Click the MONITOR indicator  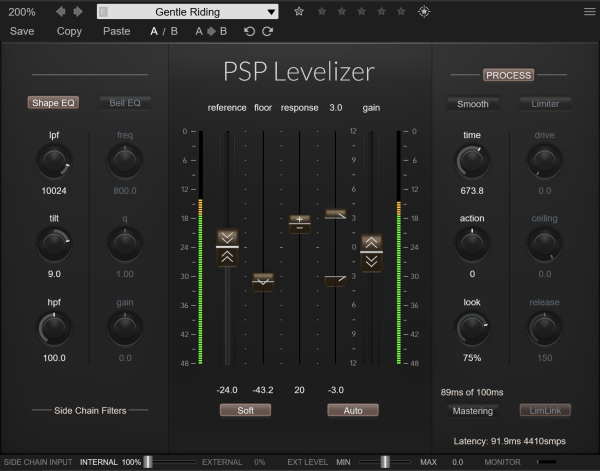pos(547,462)
